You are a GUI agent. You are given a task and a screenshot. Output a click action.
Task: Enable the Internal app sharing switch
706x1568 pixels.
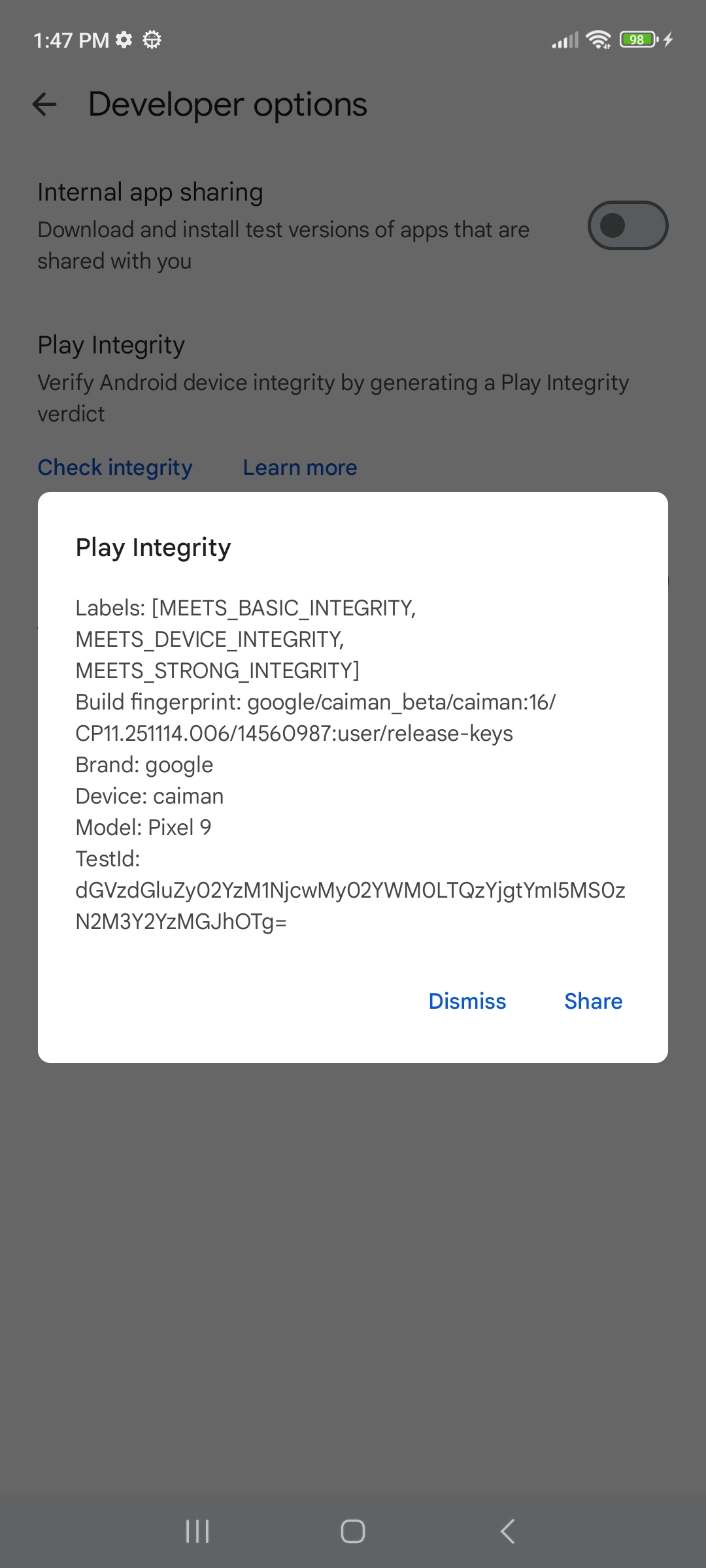click(x=628, y=225)
